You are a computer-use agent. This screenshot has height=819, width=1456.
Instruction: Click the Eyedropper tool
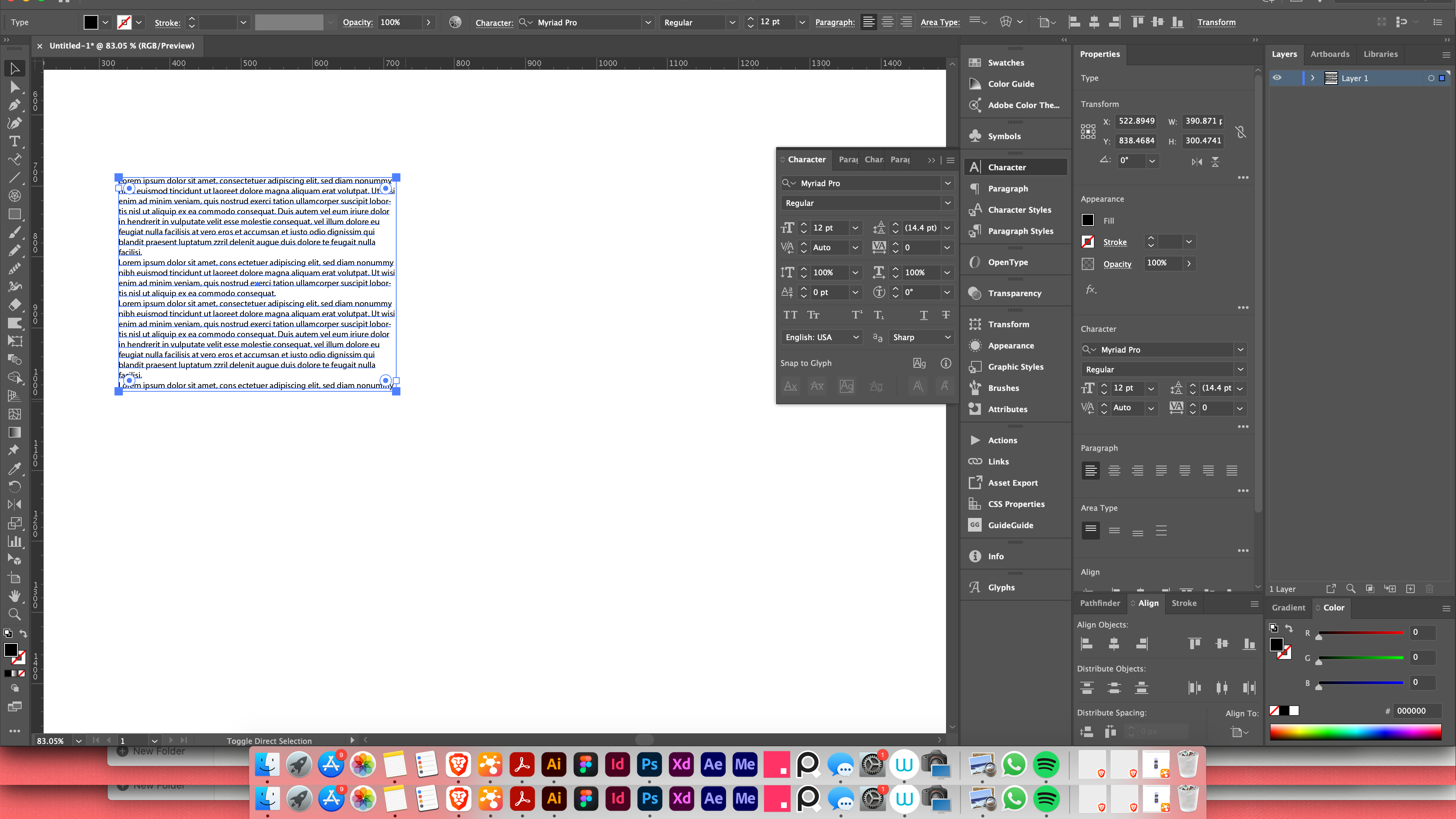pos(15,469)
